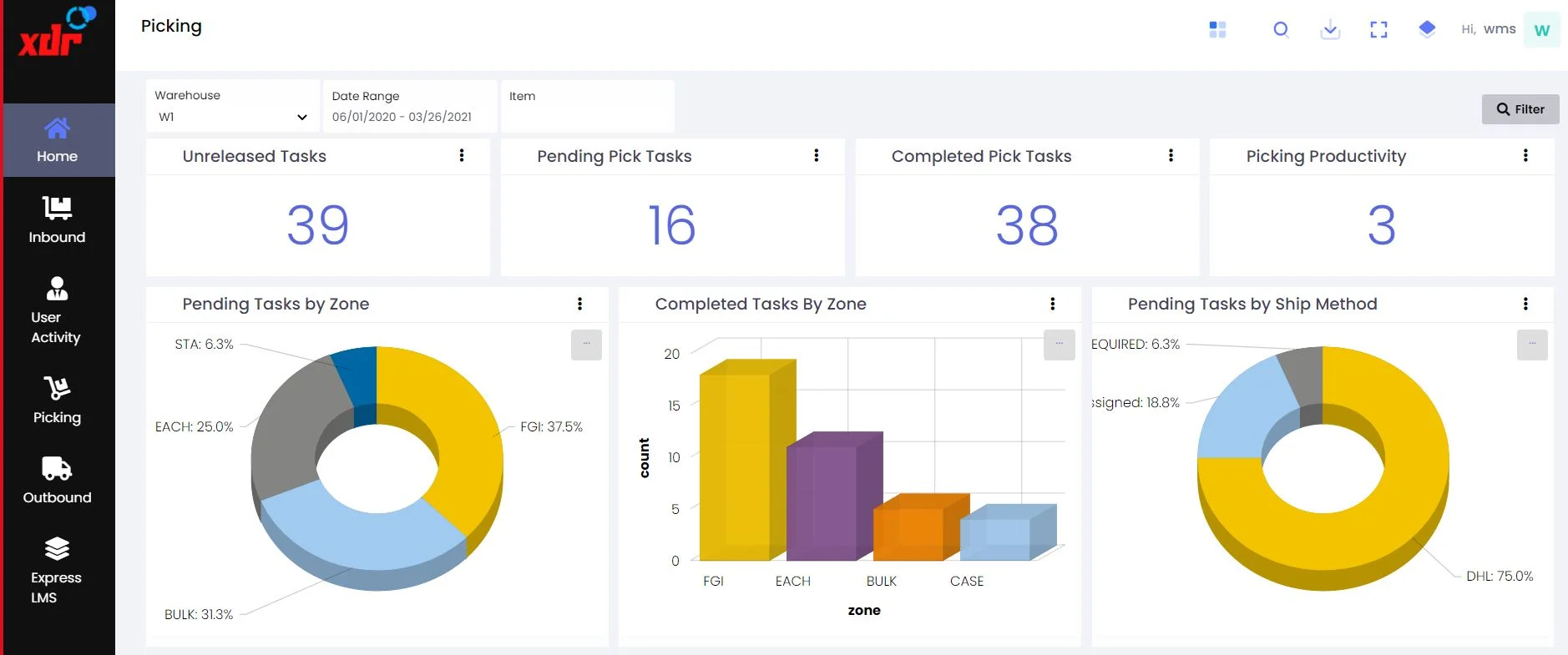Expand the Warehouse W1 dropdown
The height and width of the screenshot is (655, 1568).
coord(233,107)
